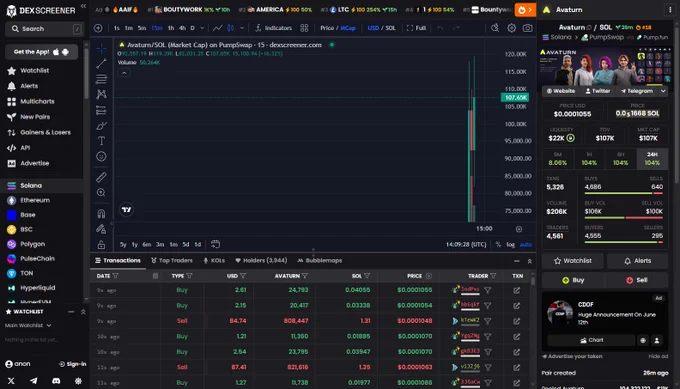
Task: Collapse the chart legend chevron
Action: tap(124, 73)
